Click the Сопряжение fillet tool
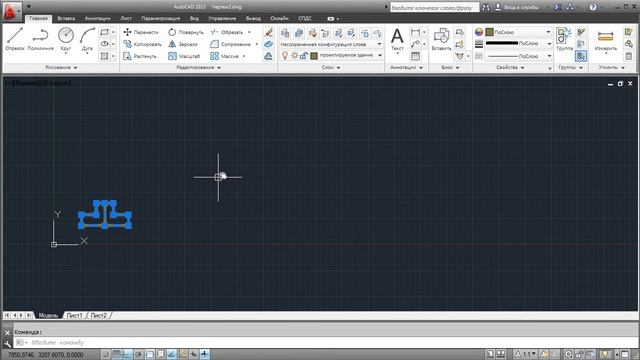Image resolution: width=640 pixels, height=360 pixels. (x=231, y=44)
